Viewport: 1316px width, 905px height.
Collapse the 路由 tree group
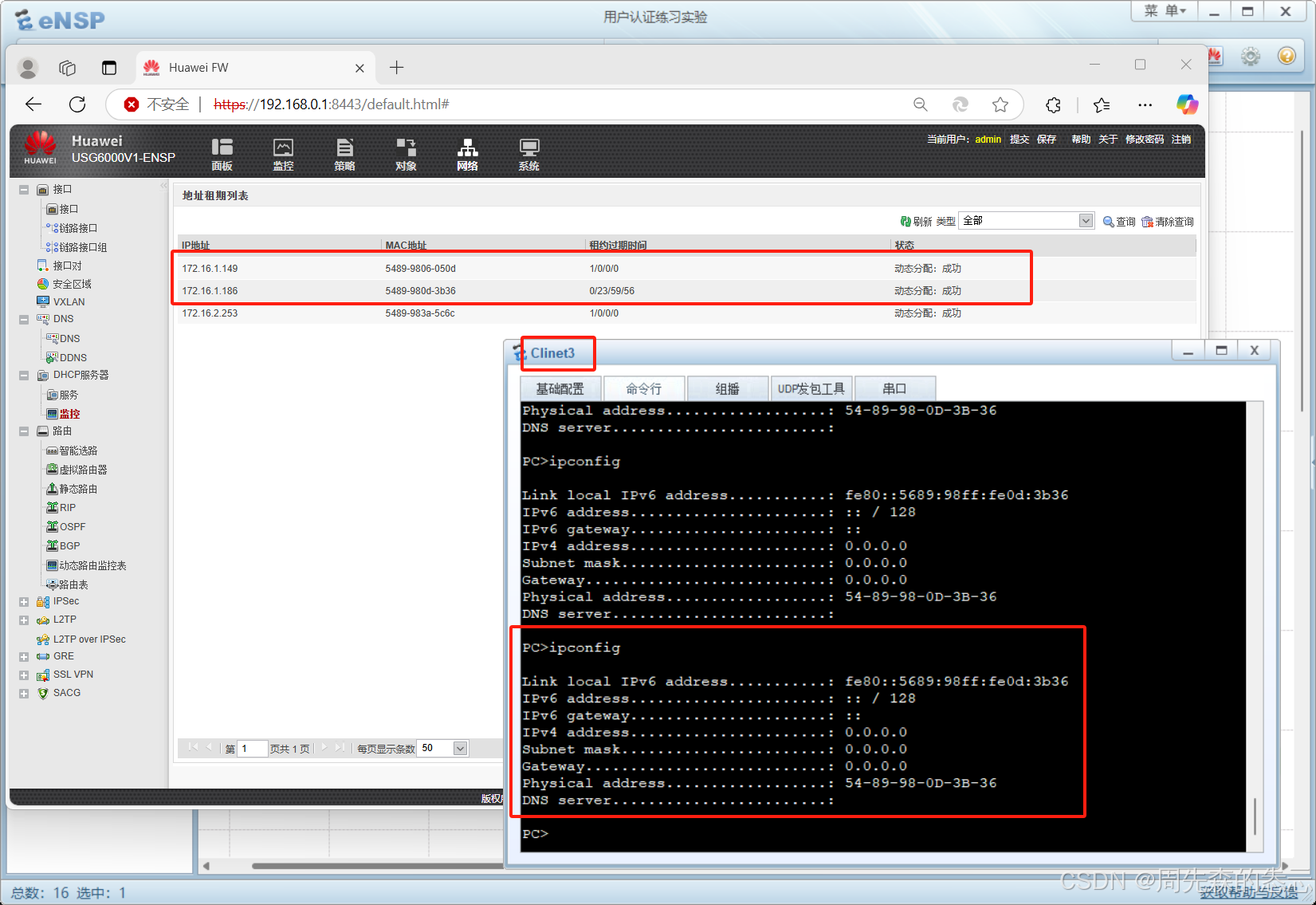(24, 431)
